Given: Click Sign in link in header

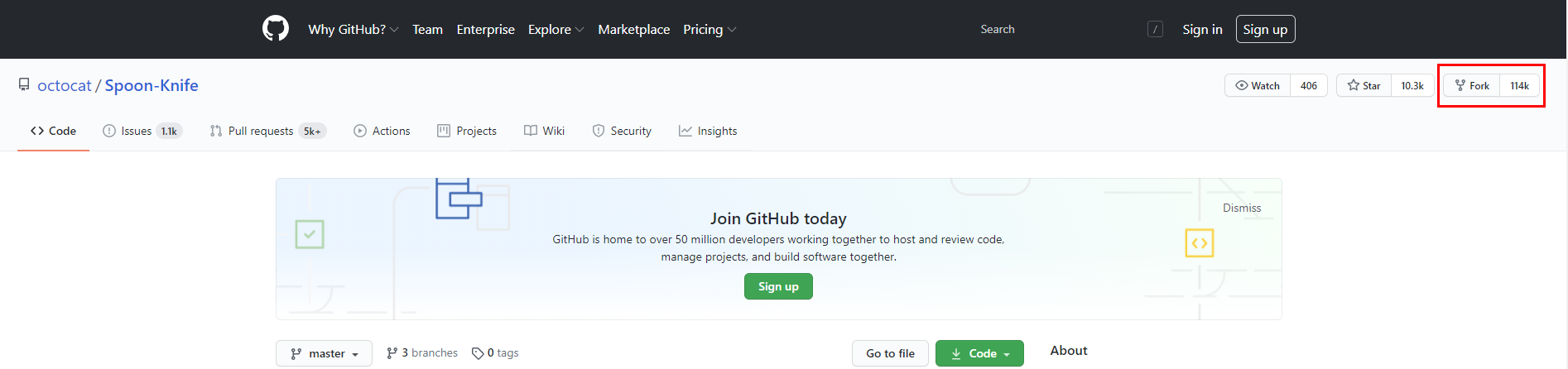Looking at the screenshot, I should pyautogui.click(x=1202, y=29).
